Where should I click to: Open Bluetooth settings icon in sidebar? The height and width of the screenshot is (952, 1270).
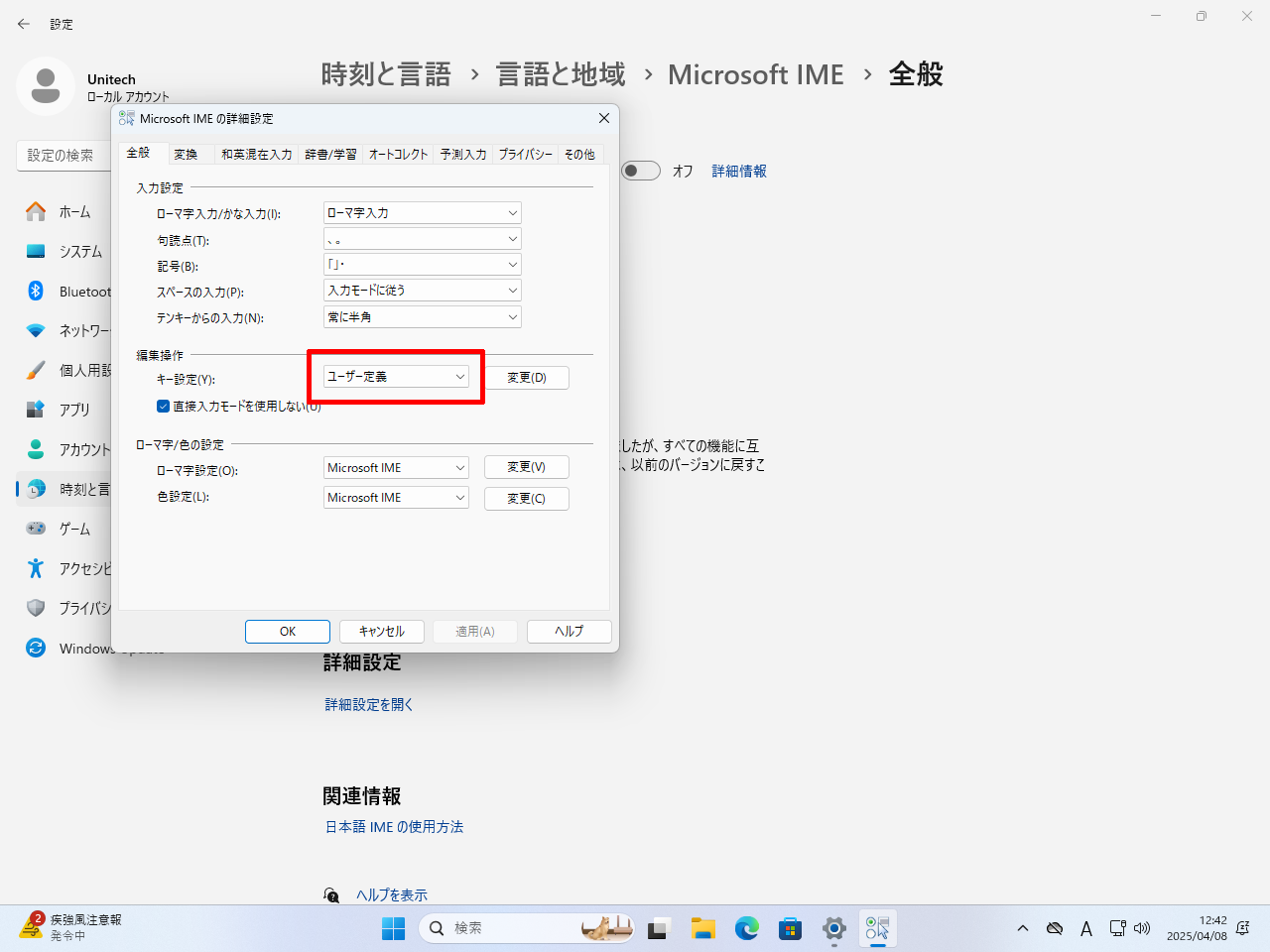36,291
